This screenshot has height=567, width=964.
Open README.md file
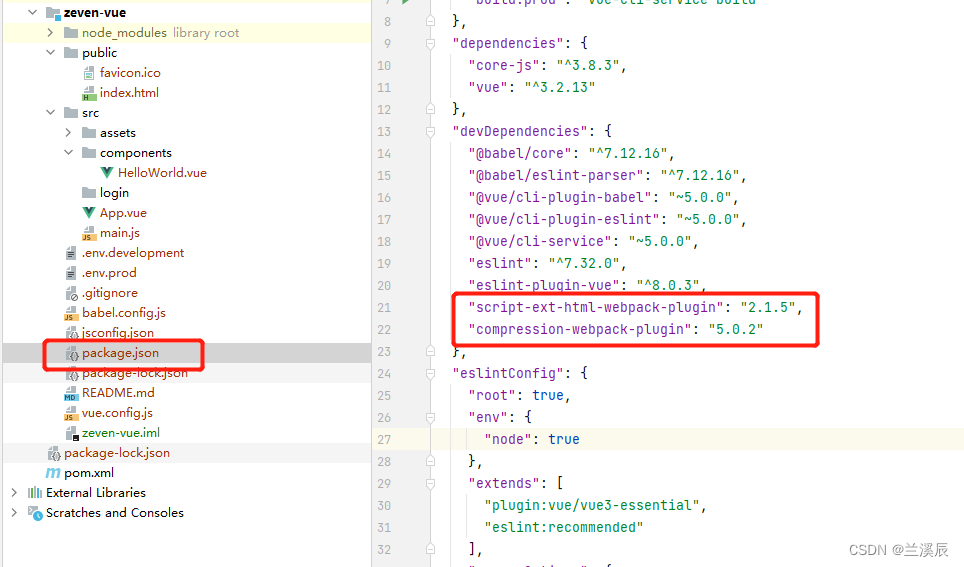point(118,393)
